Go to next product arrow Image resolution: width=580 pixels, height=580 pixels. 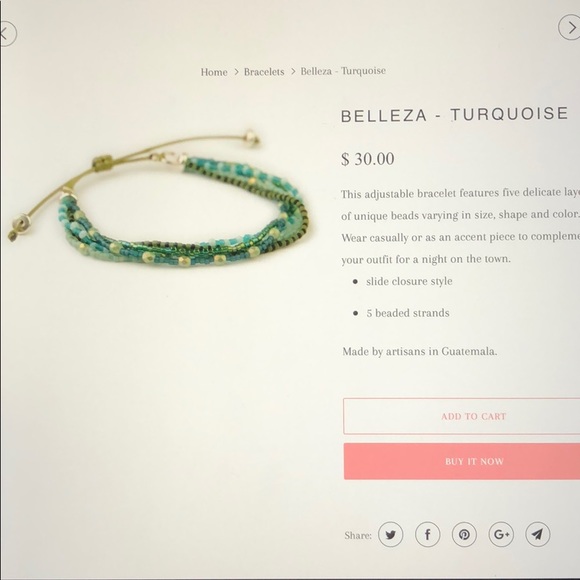tap(570, 27)
